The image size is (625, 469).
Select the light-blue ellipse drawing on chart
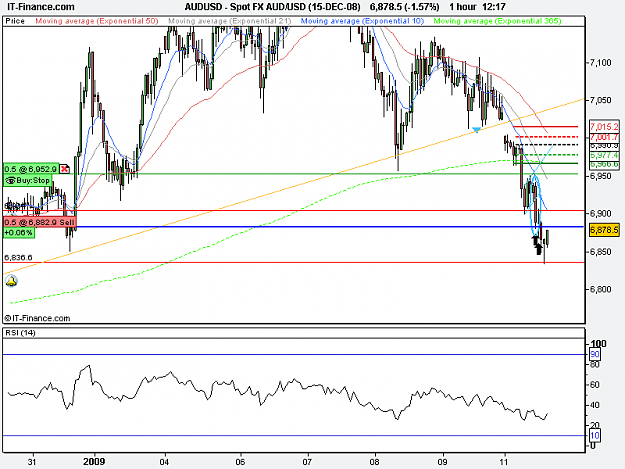pyautogui.click(x=535, y=205)
